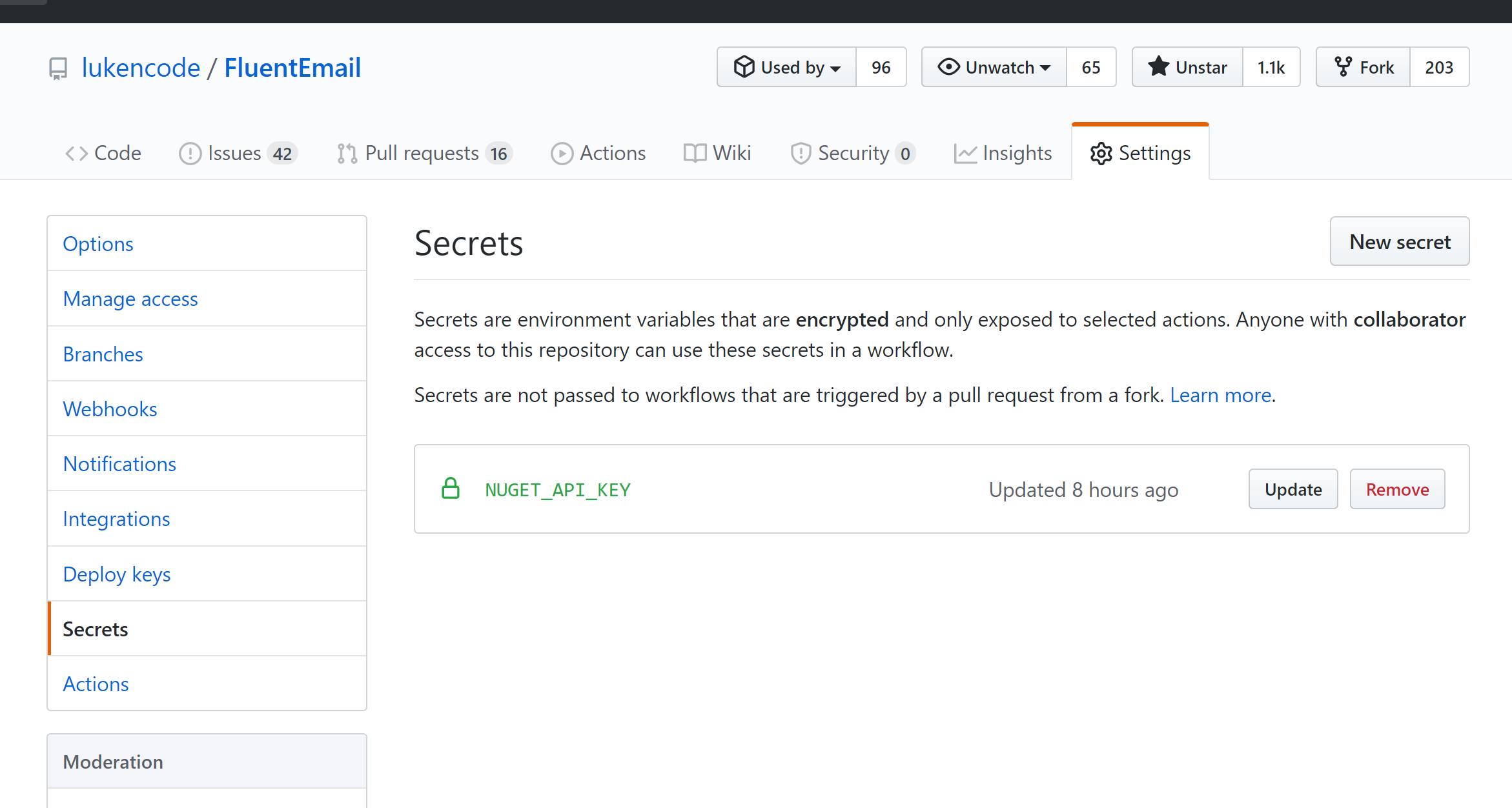
Task: Click the New secret button
Action: [1399, 241]
